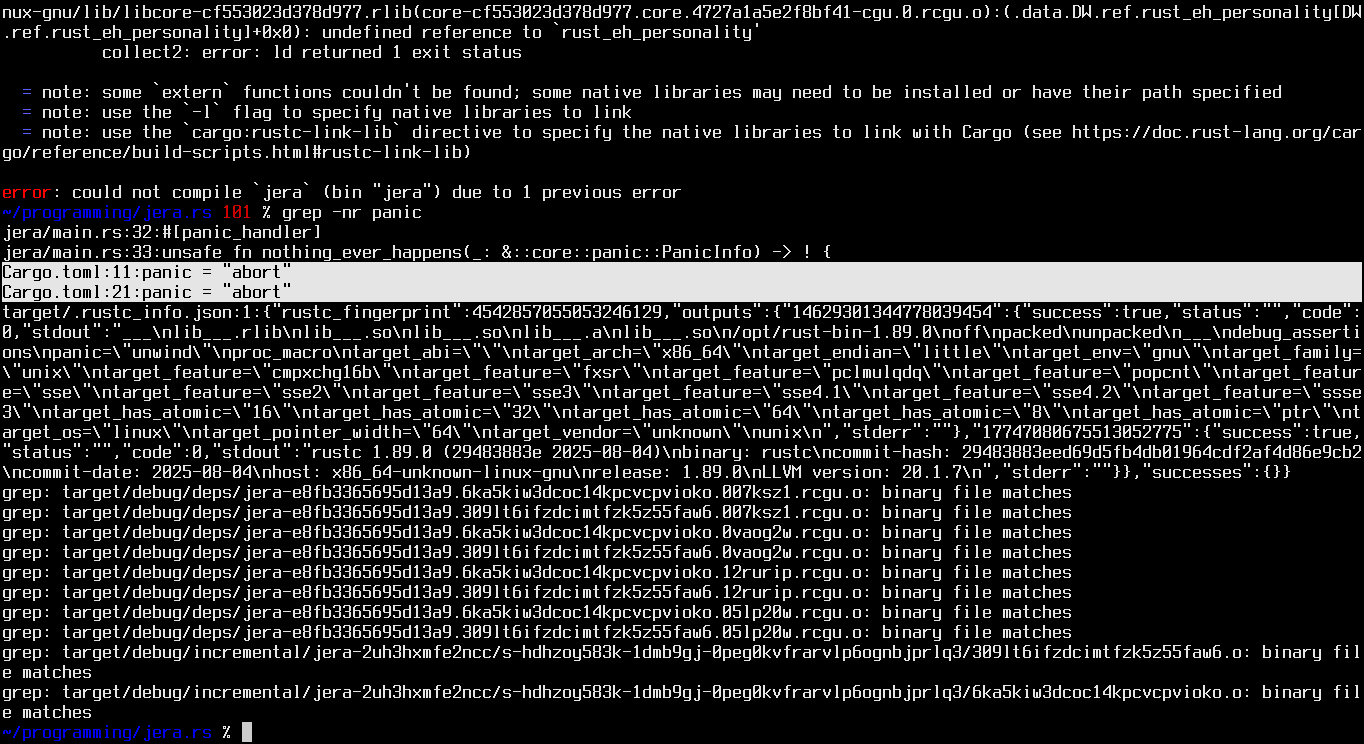Click the first 007ksz1.rcgu.o binary match line
1364x744 pixels.
point(537,492)
